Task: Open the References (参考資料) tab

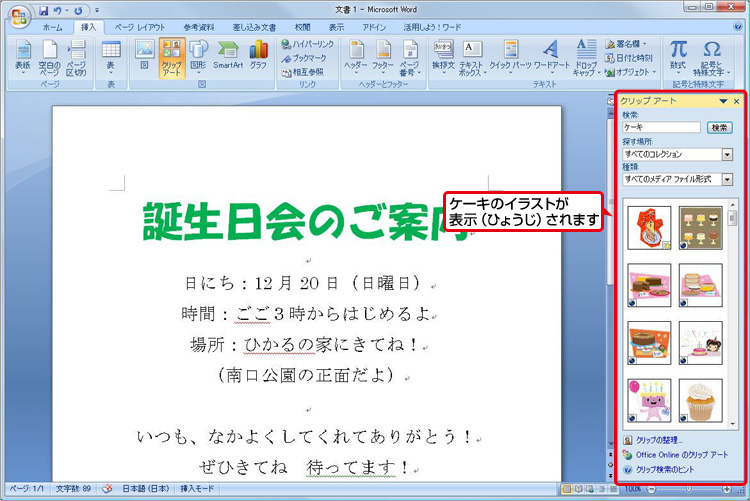Action: (199, 27)
